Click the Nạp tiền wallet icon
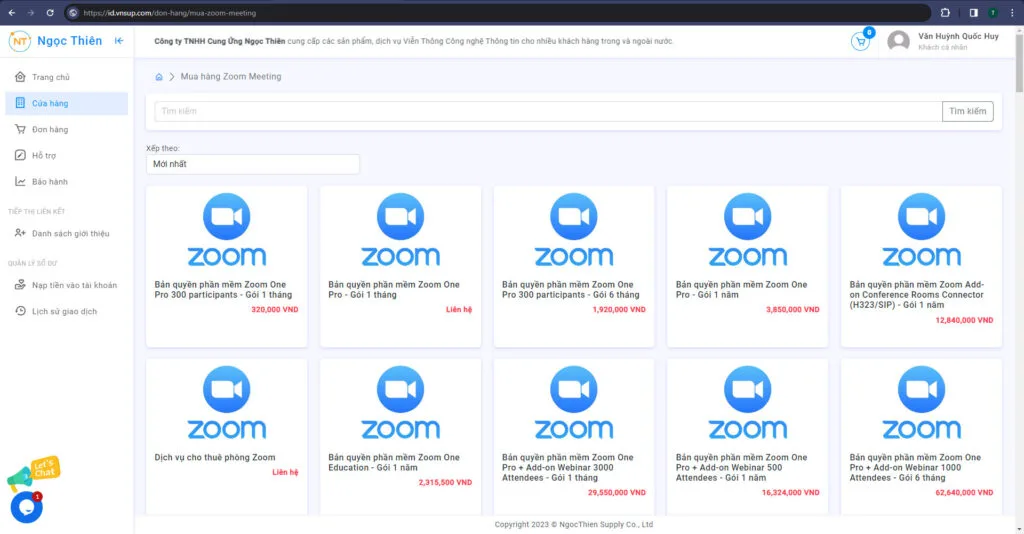Image resolution: width=1024 pixels, height=534 pixels. click(x=20, y=285)
